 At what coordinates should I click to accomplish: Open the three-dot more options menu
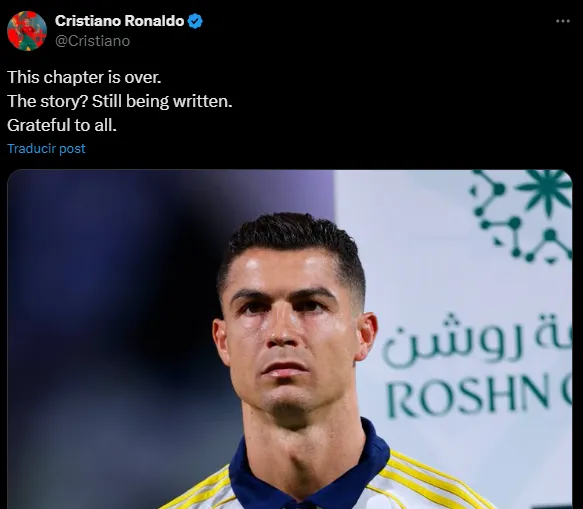coord(563,21)
